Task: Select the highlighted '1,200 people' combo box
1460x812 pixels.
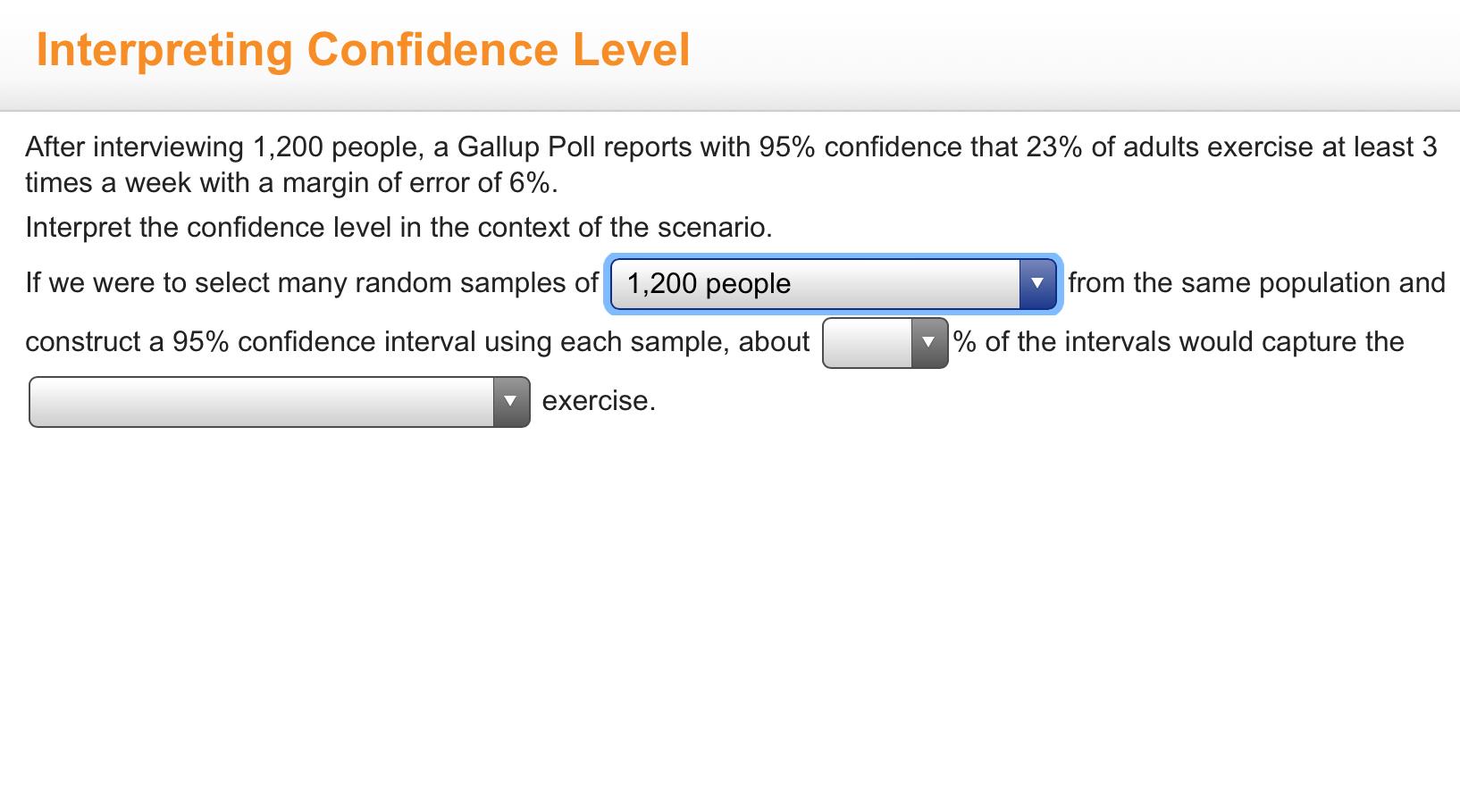Action: tap(831, 283)
